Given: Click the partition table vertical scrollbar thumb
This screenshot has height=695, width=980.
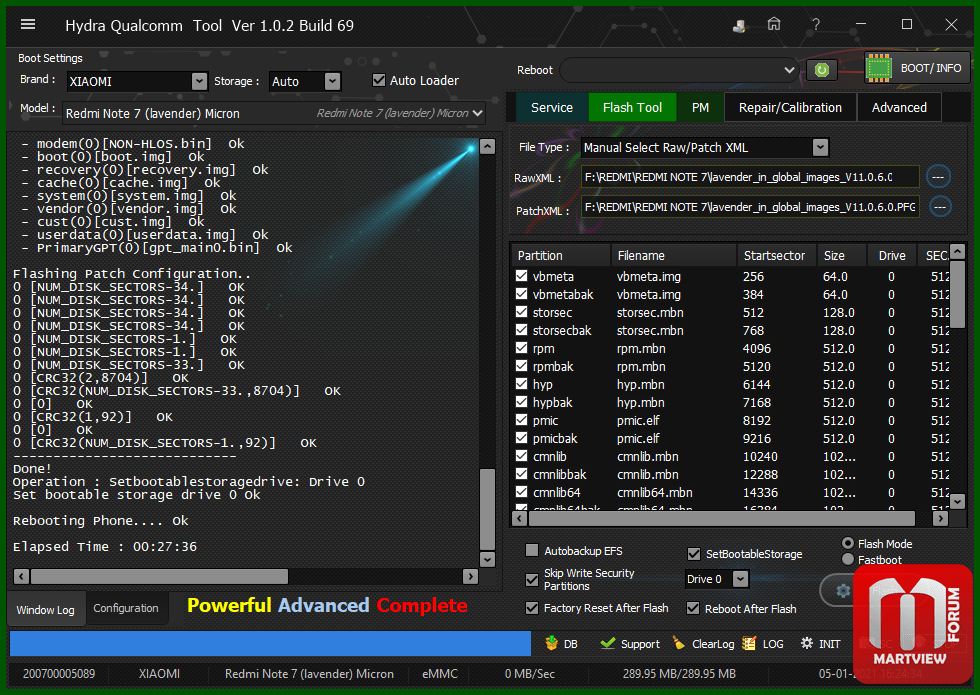Looking at the screenshot, I should click(958, 294).
